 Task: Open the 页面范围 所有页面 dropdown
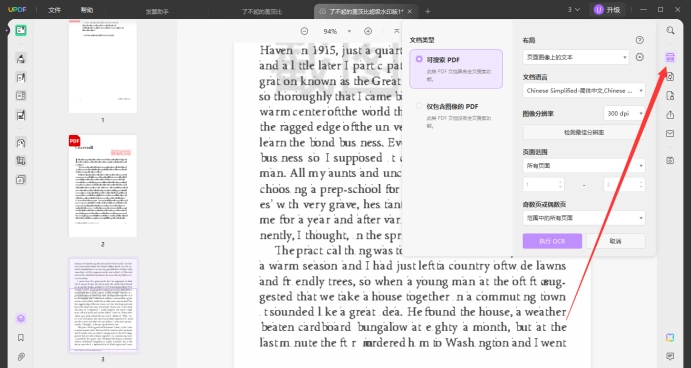[584, 166]
